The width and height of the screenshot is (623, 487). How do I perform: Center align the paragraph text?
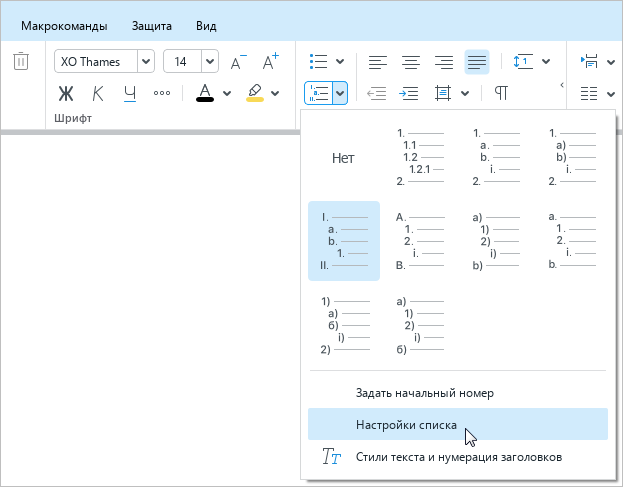(410, 62)
